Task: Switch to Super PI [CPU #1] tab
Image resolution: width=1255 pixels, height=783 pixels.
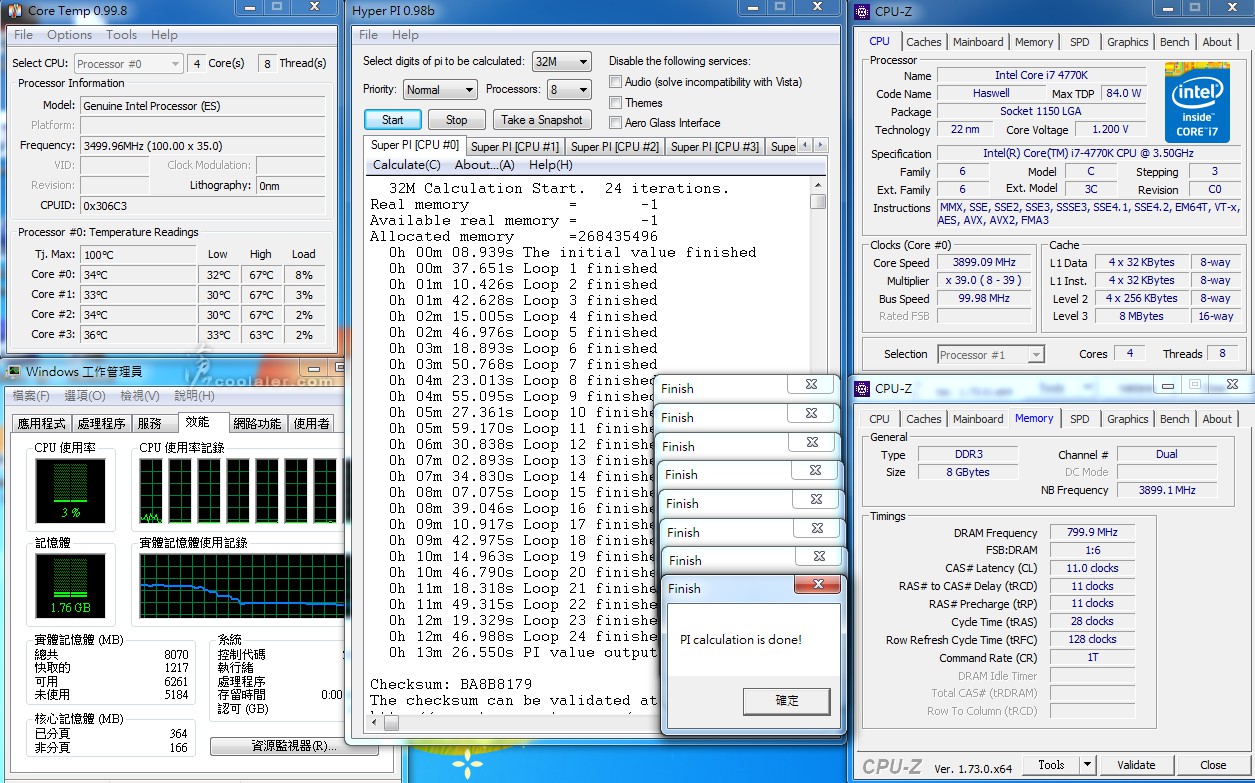Action: pos(515,147)
